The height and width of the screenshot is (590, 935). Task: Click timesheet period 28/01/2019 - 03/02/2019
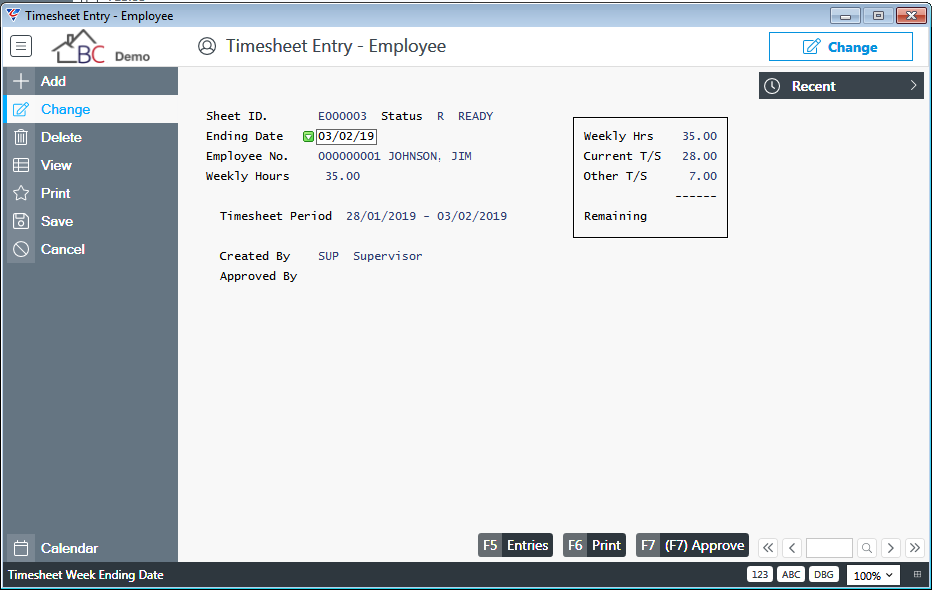click(x=426, y=216)
